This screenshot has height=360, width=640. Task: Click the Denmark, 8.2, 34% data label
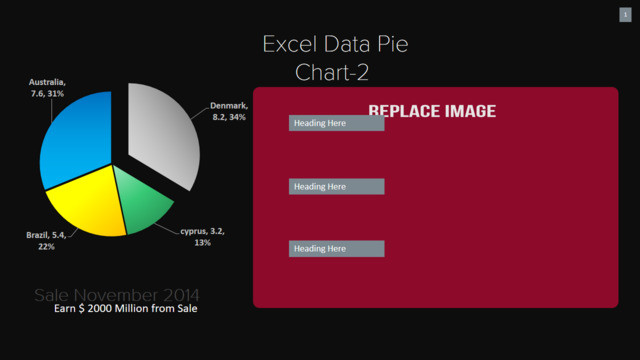pyautogui.click(x=229, y=111)
